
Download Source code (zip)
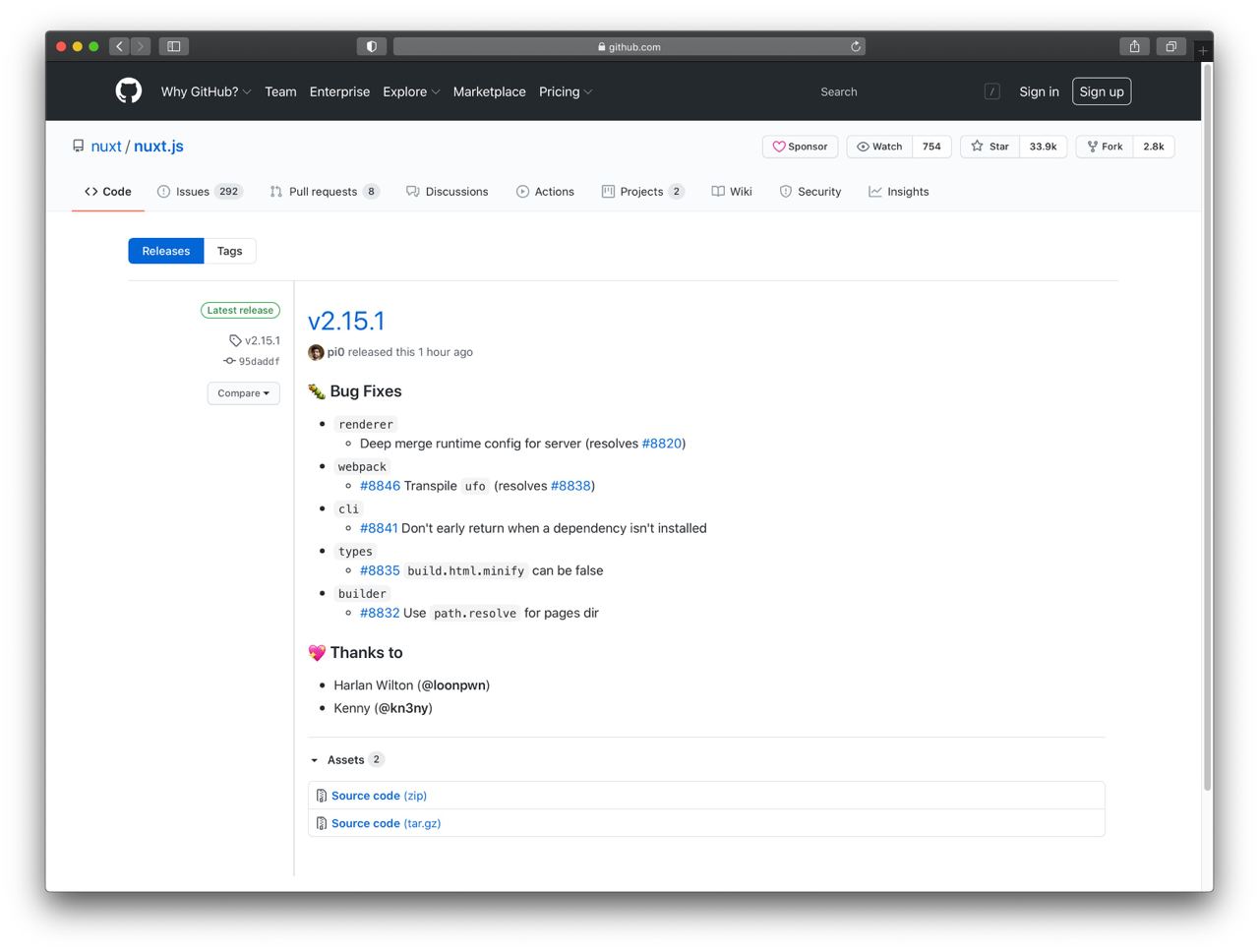379,796
